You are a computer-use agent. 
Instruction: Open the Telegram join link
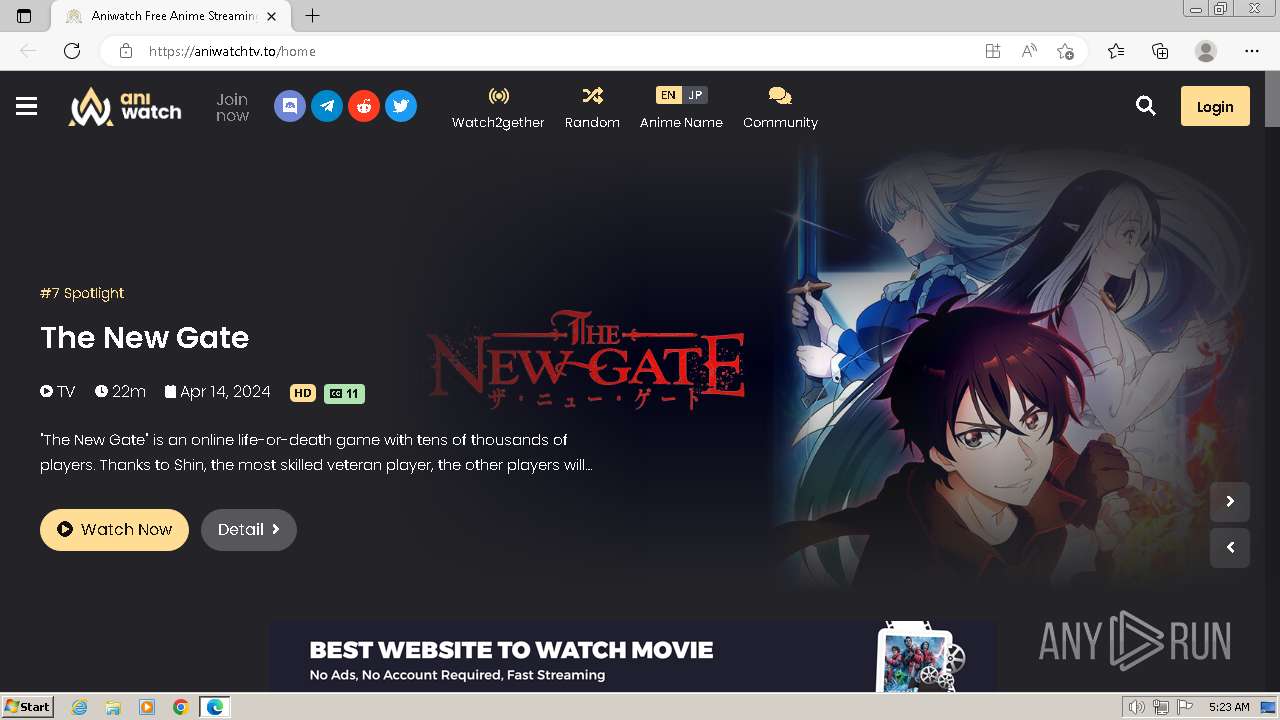(x=327, y=106)
